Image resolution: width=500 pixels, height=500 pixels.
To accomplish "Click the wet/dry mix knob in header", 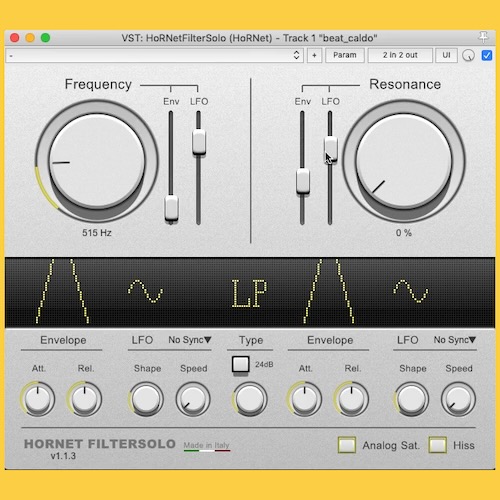I will coord(468,55).
